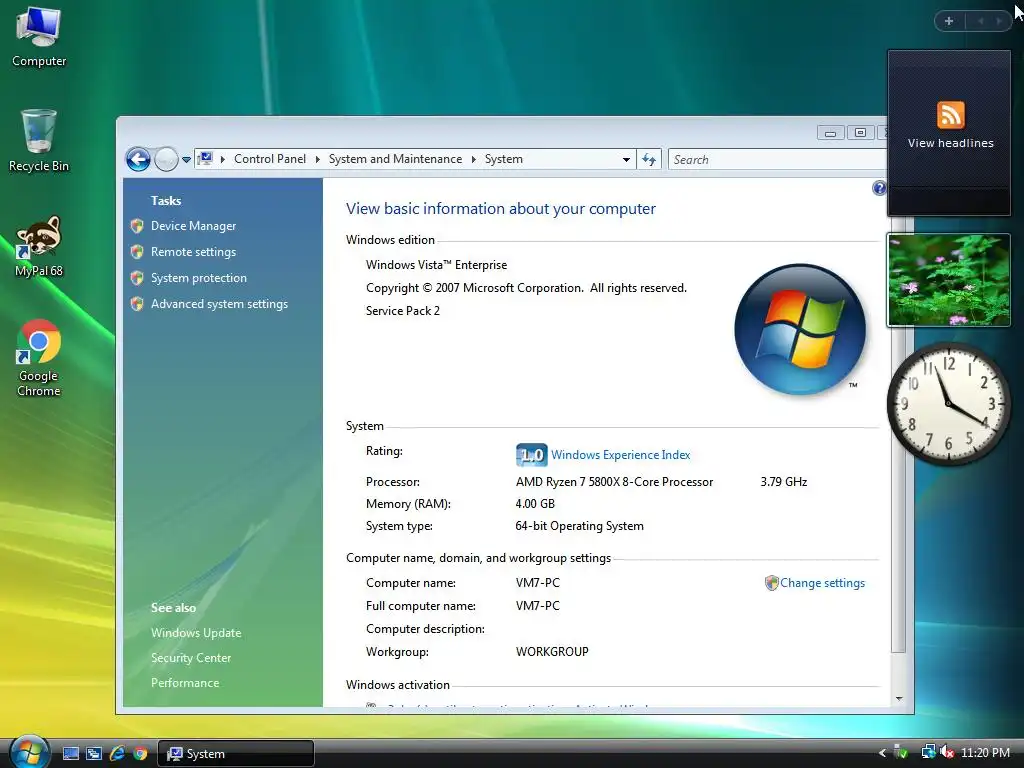Open the address bar history dropdown
Image resolution: width=1024 pixels, height=768 pixels.
tap(626, 159)
